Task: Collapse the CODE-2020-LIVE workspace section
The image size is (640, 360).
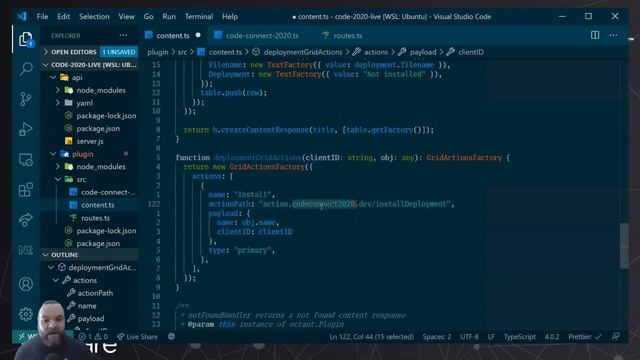Action: 90,65
